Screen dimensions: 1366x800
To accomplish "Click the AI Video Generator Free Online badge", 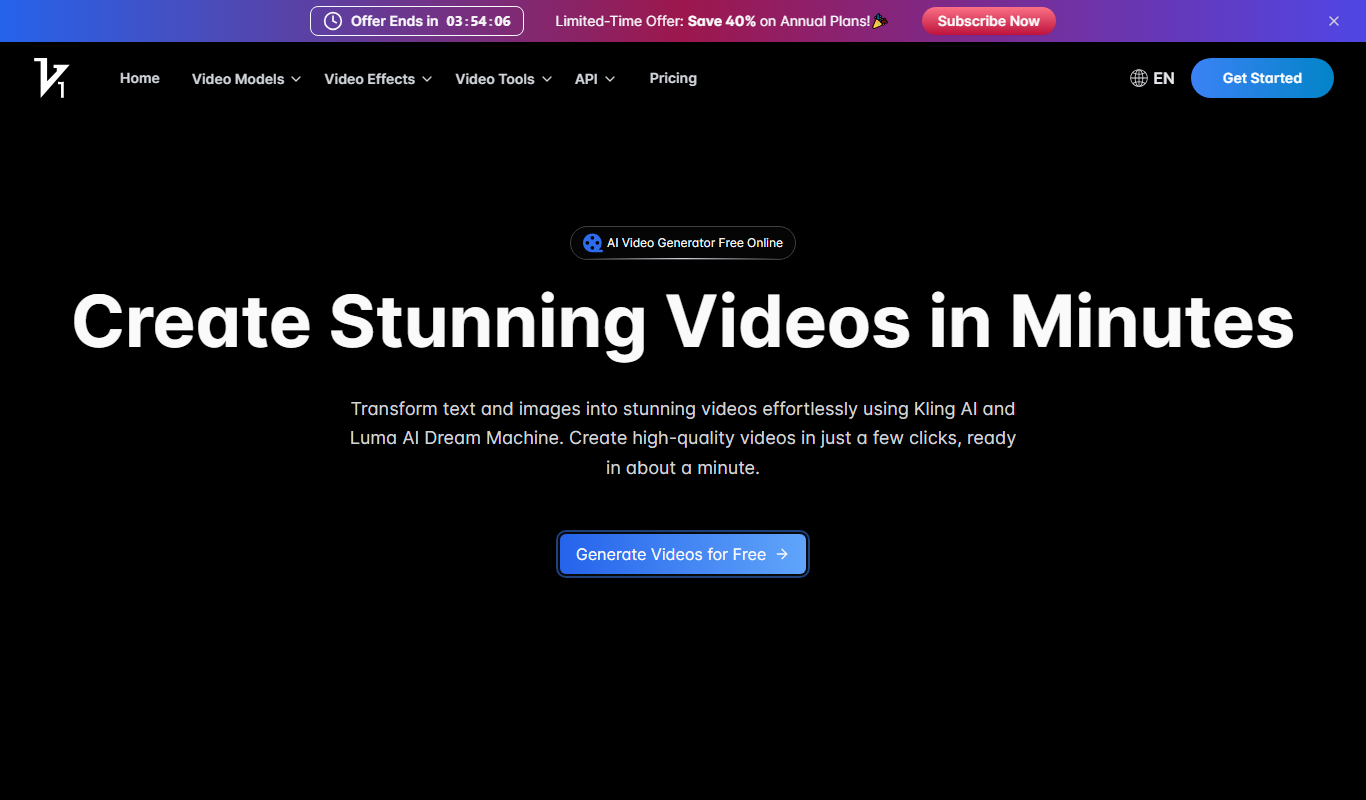I will pos(683,243).
